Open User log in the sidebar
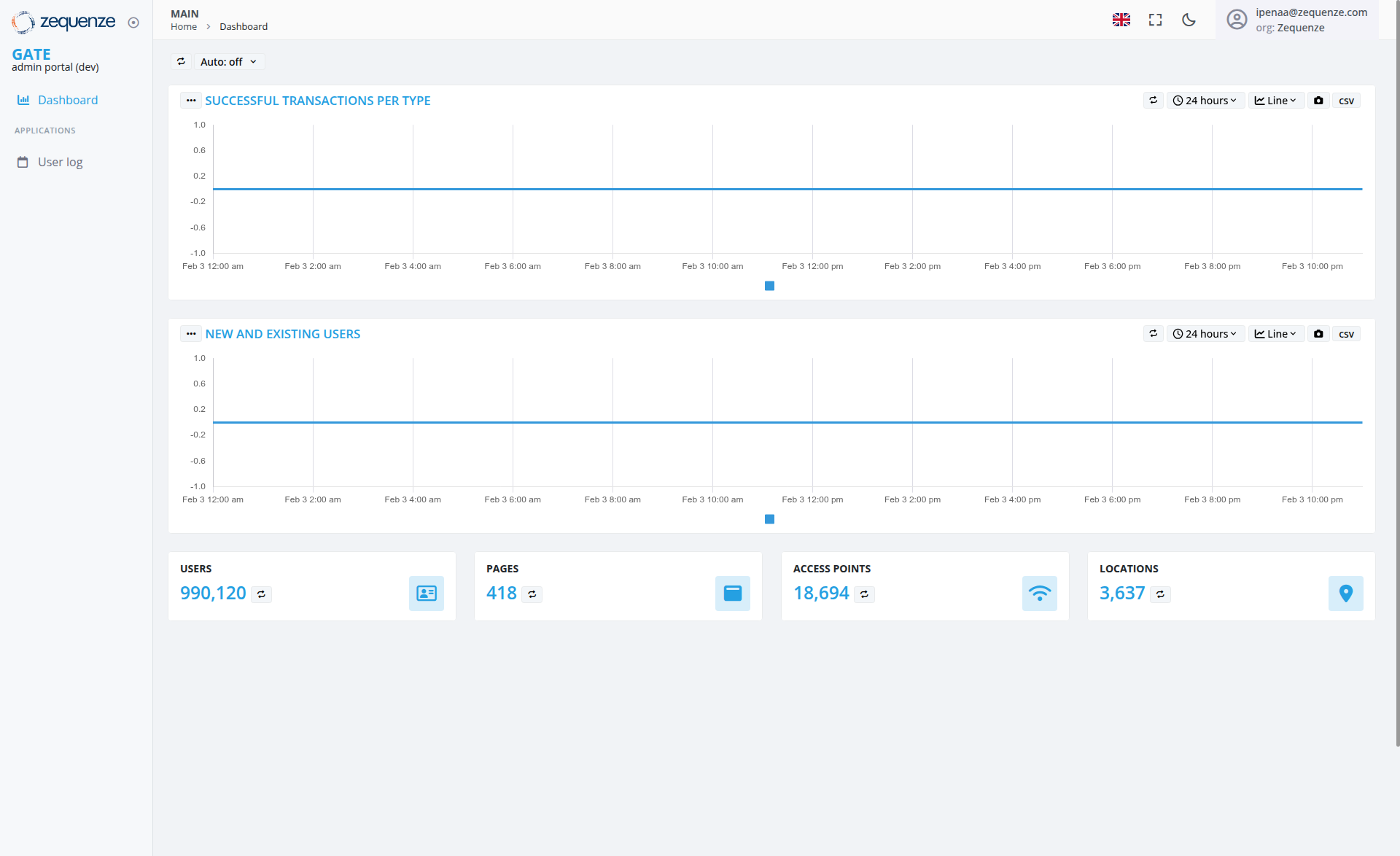 pyautogui.click(x=60, y=162)
